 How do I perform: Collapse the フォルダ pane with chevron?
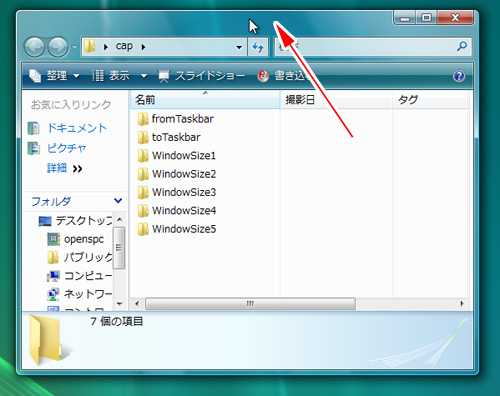click(x=118, y=201)
